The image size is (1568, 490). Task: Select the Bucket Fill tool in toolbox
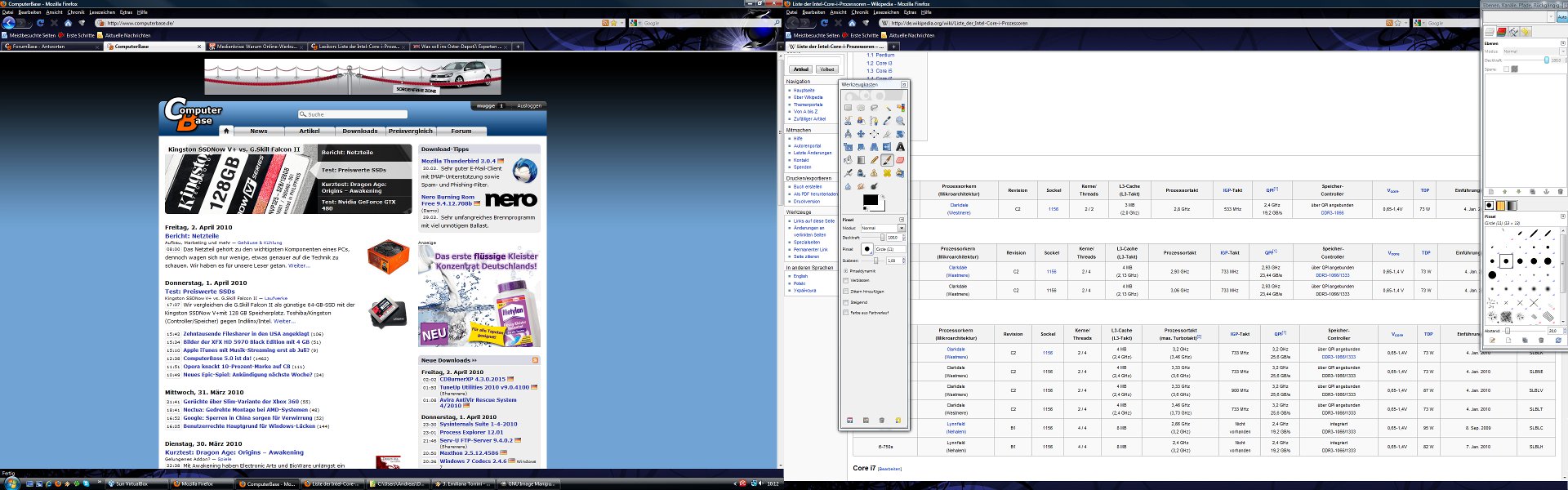[x=848, y=160]
